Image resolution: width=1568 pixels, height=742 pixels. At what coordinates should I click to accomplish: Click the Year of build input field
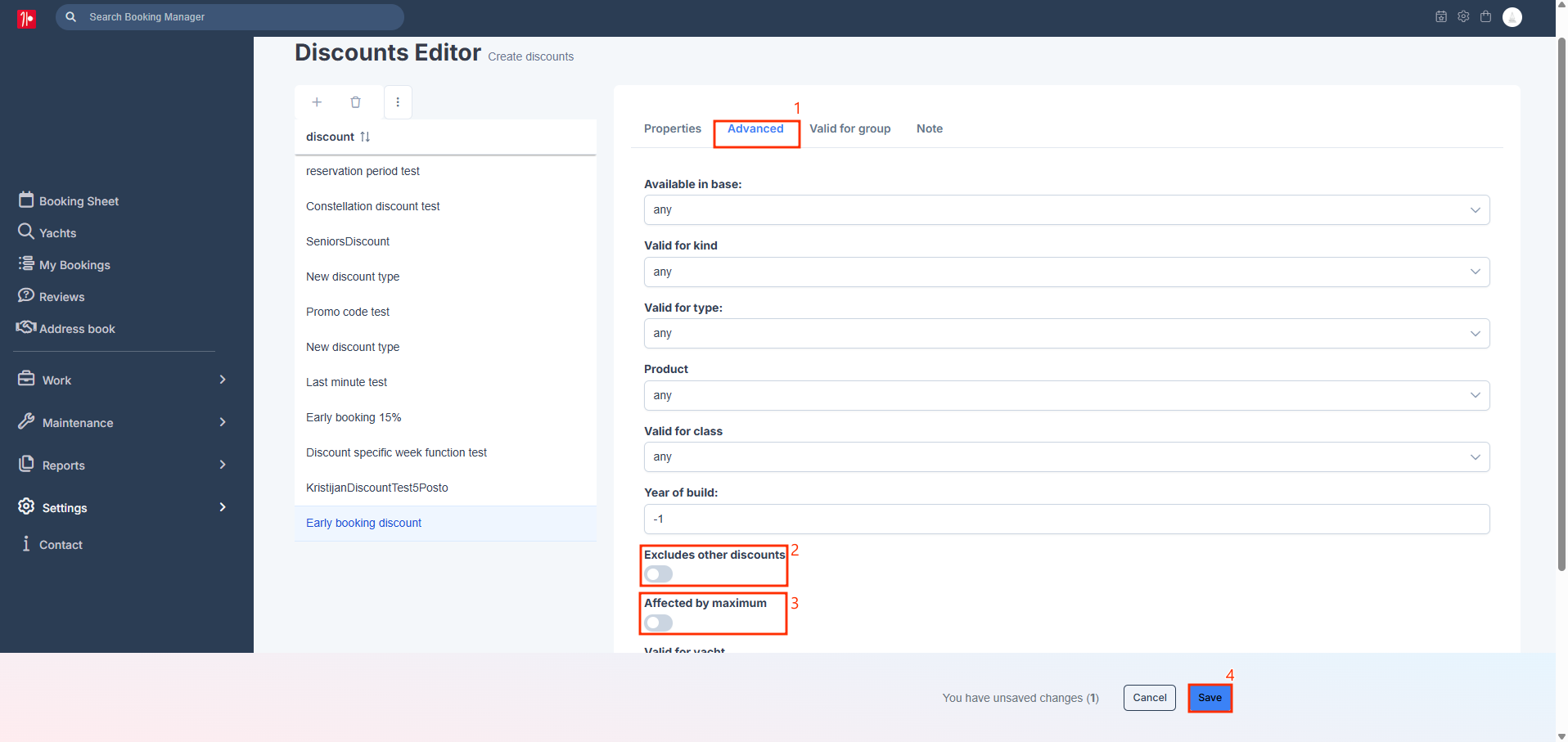coord(1066,519)
